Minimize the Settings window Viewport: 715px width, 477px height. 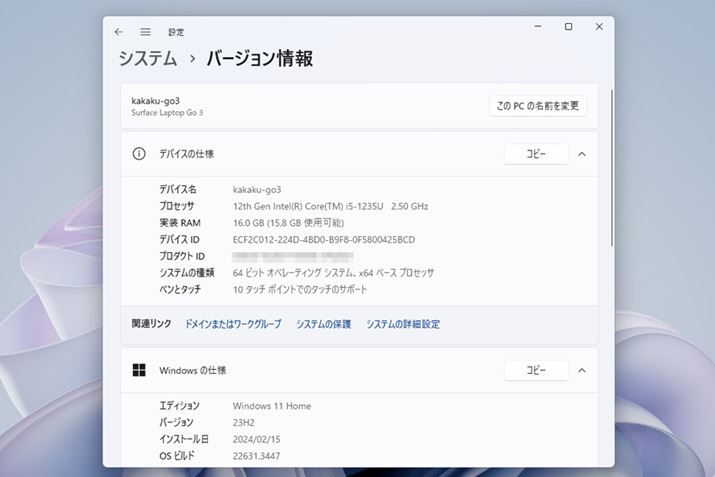(x=538, y=26)
